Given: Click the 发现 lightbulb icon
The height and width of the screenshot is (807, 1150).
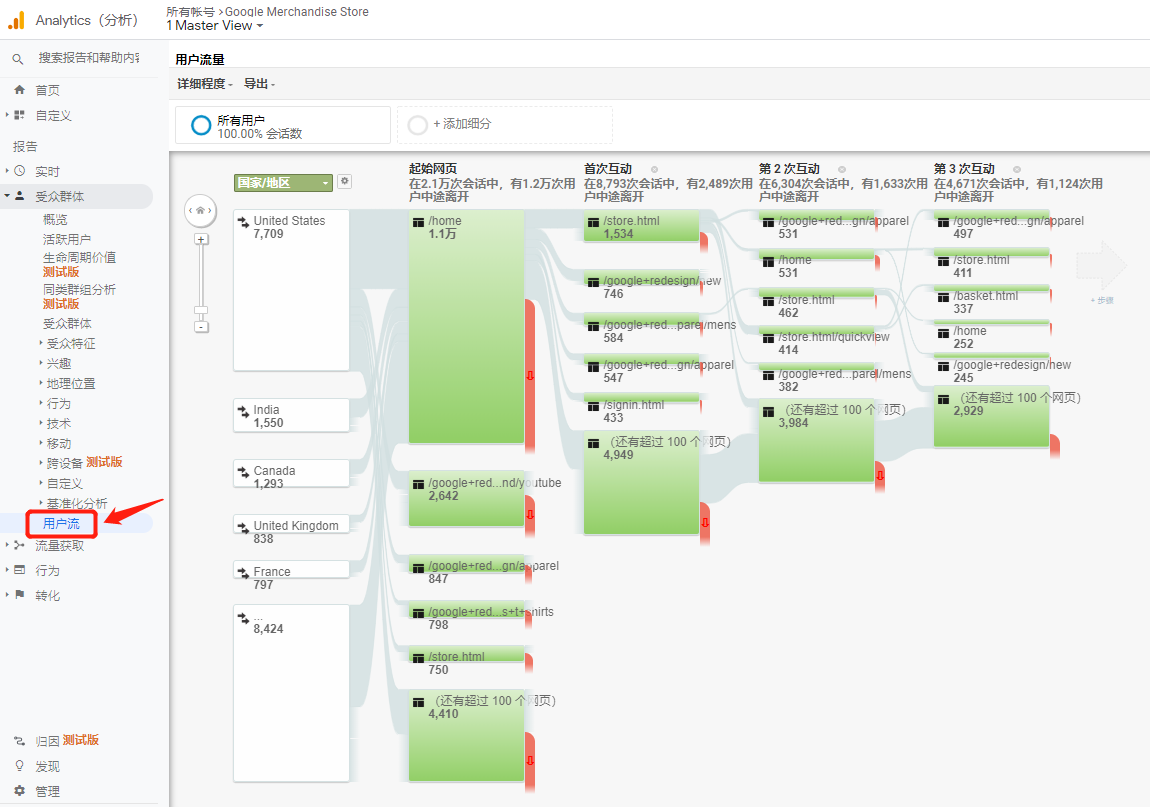Looking at the screenshot, I should pyautogui.click(x=20, y=766).
